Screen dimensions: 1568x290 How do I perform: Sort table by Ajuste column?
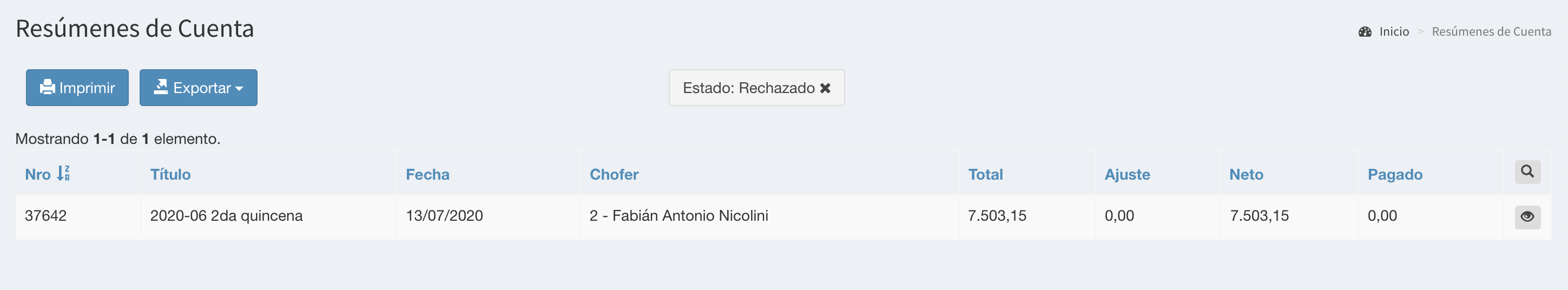click(1126, 175)
